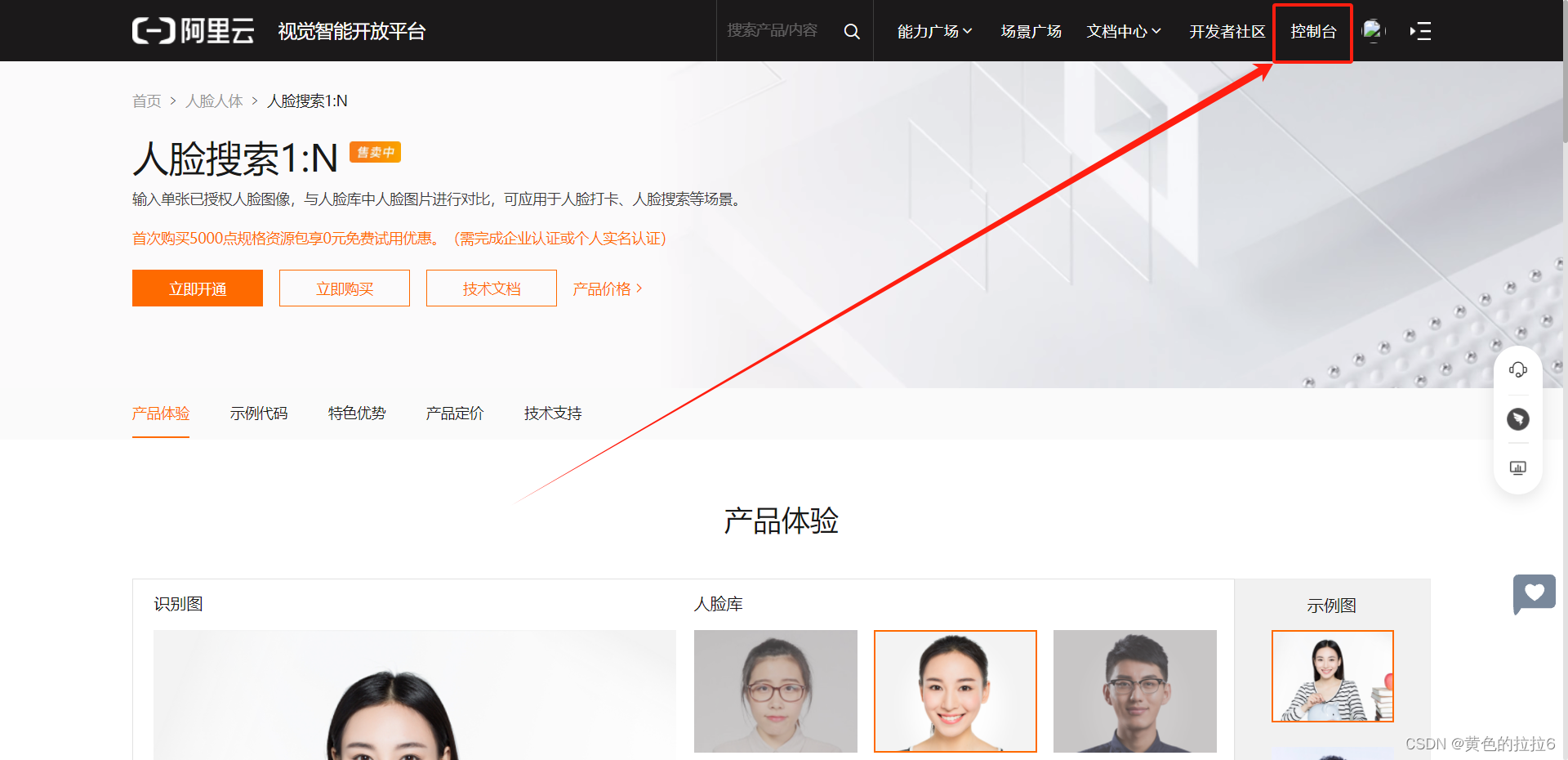1568x760 pixels.
Task: Click the 视觉智能开放平台 title
Action: pyautogui.click(x=352, y=31)
